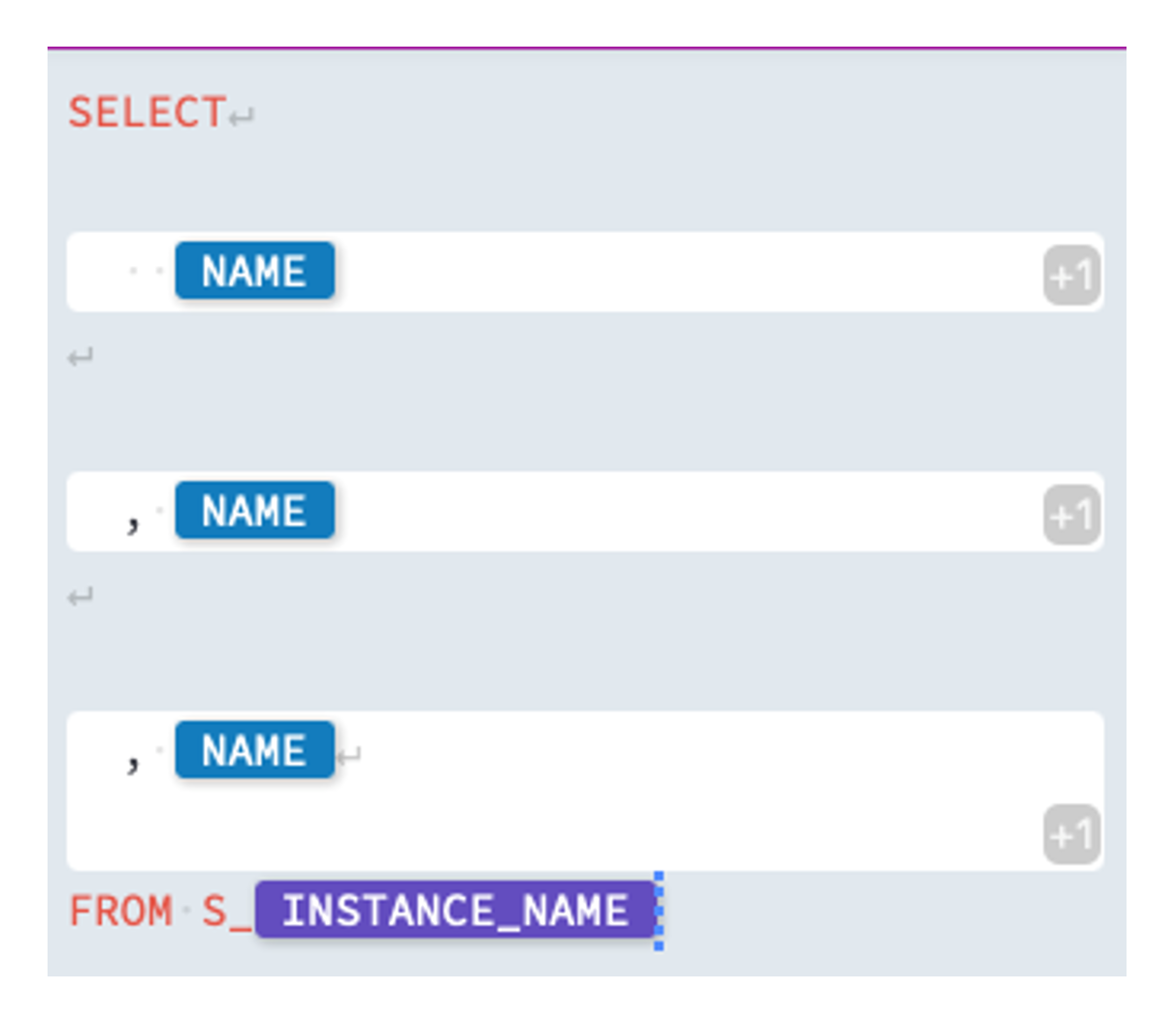Click the FROM keyword
This screenshot has height=1024, width=1176.
point(121,911)
